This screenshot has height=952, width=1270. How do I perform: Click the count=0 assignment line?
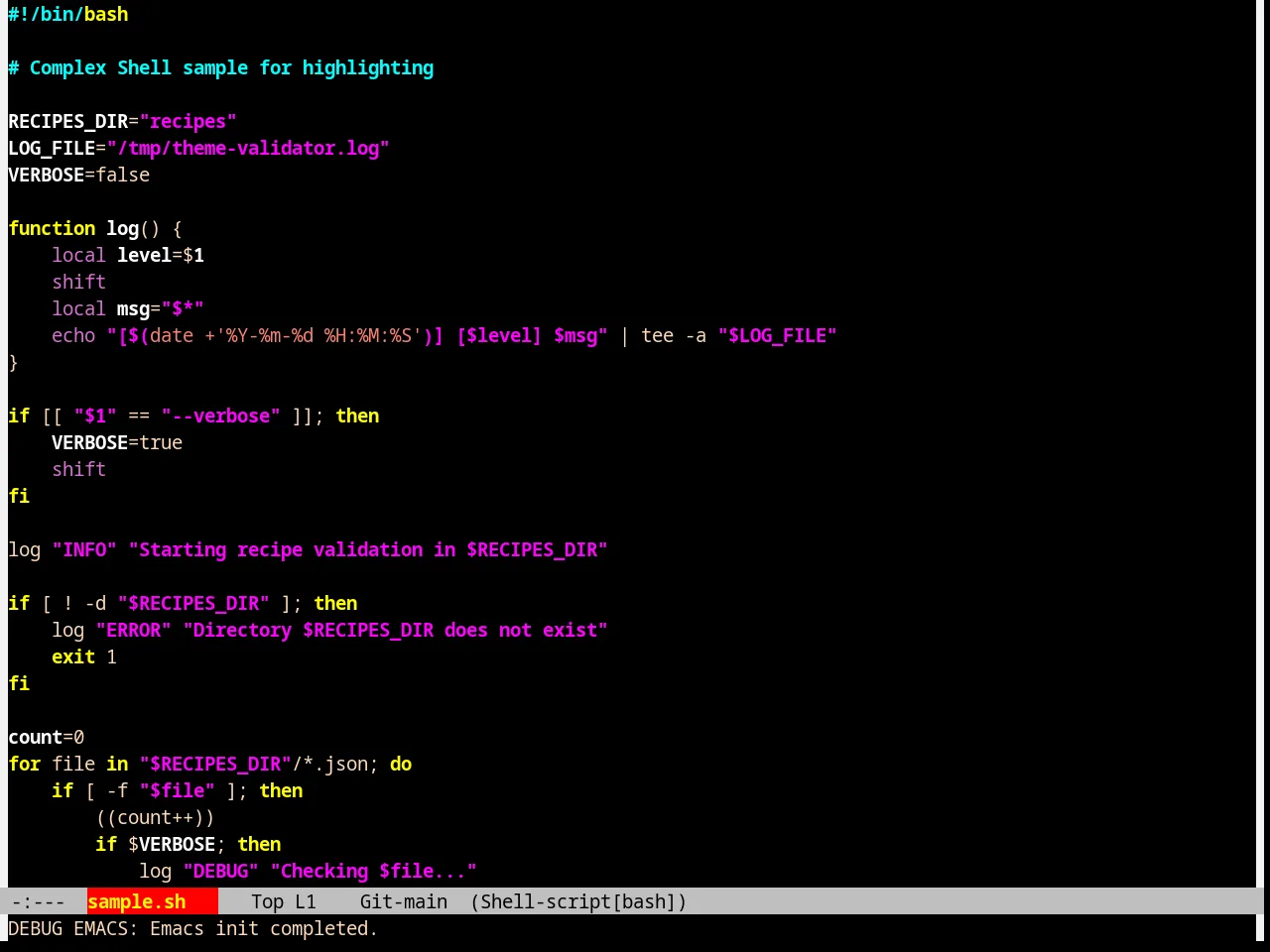click(47, 737)
